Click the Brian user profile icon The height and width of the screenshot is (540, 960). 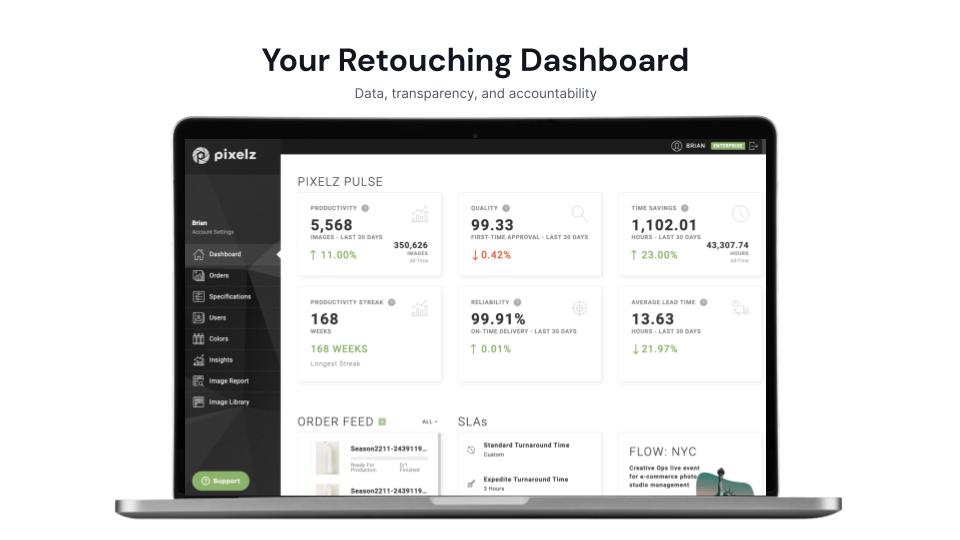click(x=676, y=146)
